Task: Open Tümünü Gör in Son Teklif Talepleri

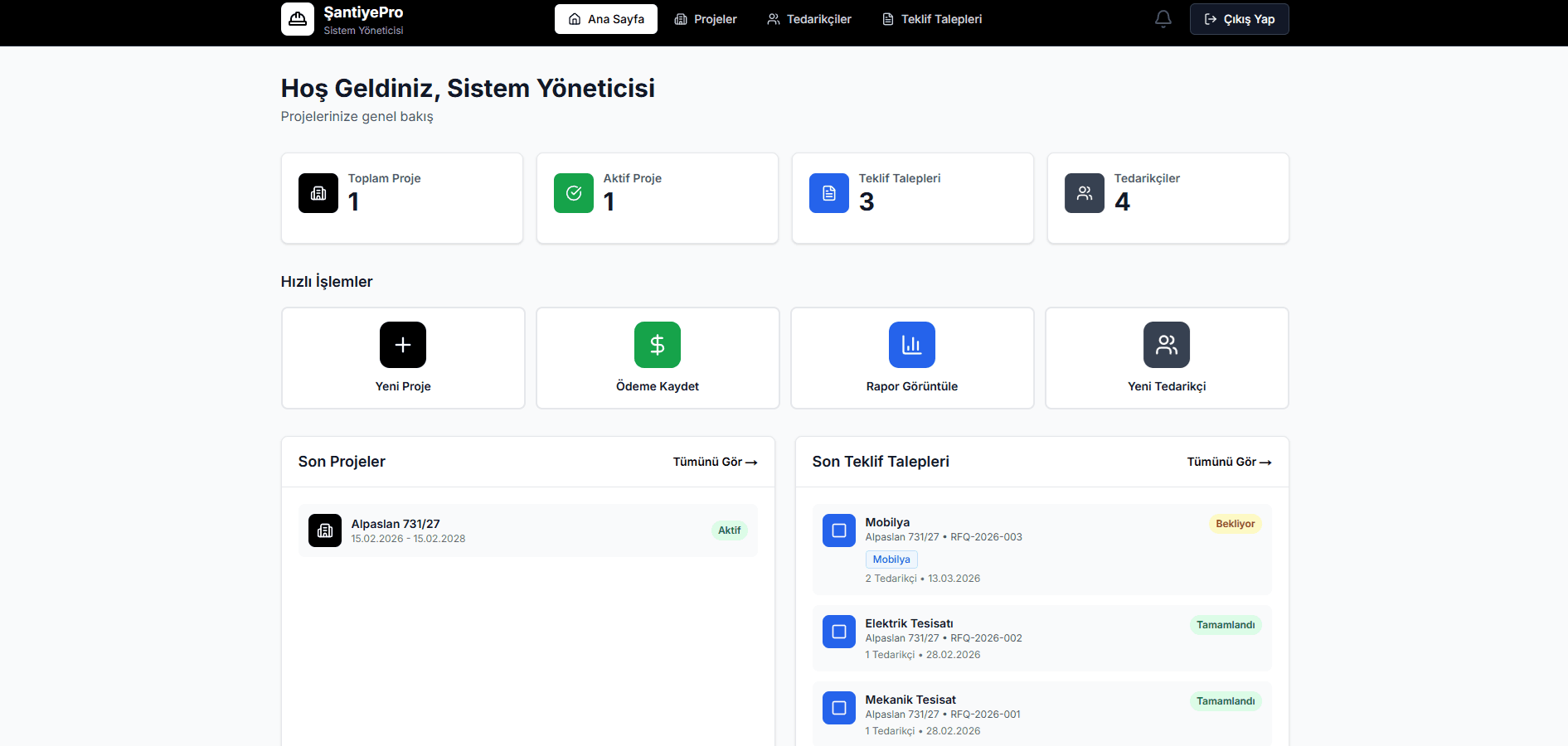Action: point(1230,462)
